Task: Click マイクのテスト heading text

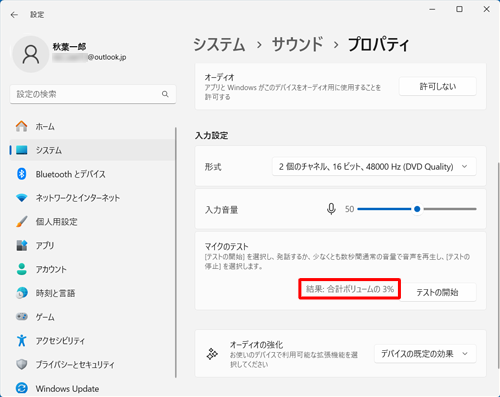Action: (x=226, y=246)
